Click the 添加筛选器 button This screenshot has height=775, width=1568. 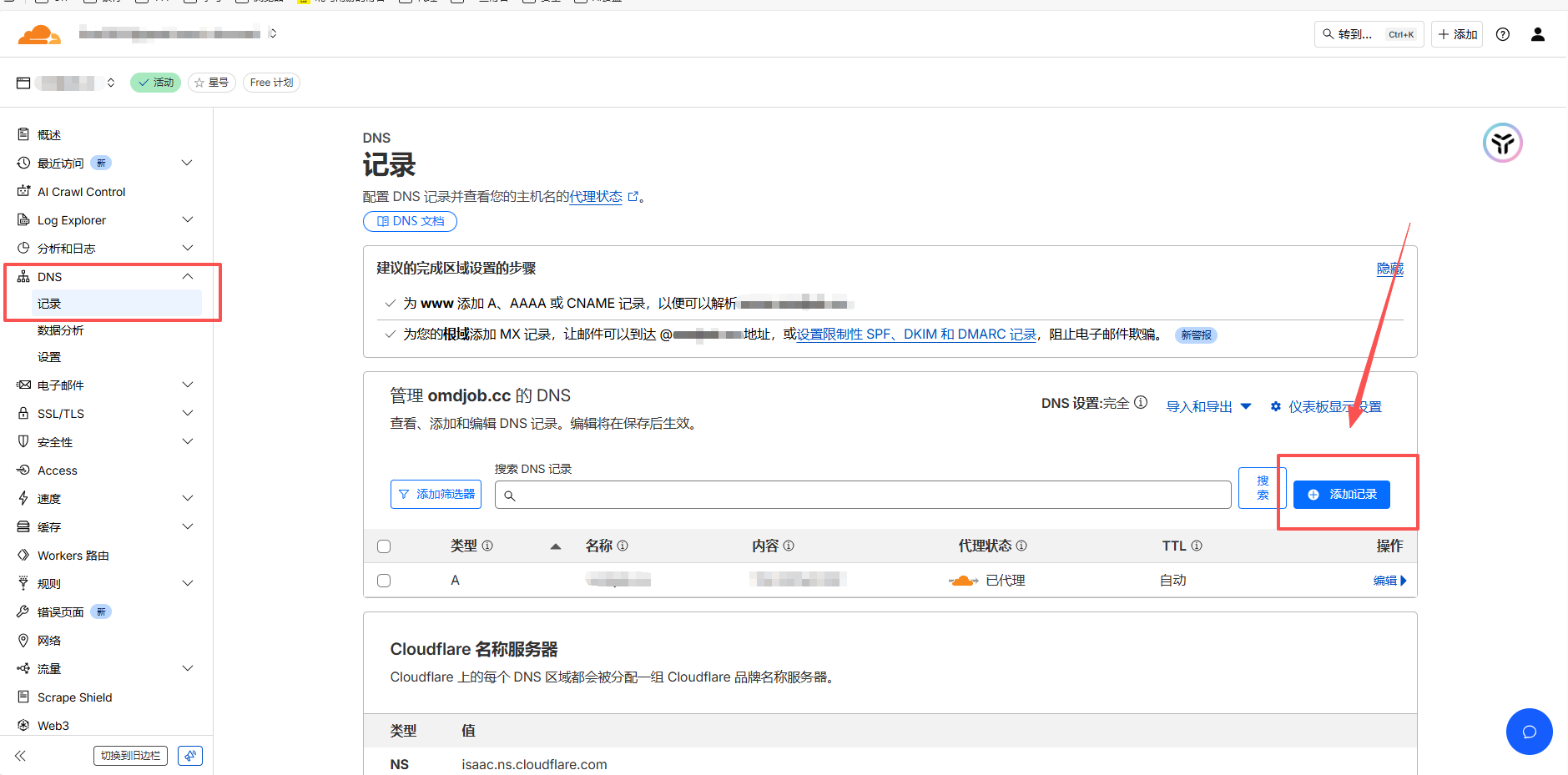(x=436, y=495)
